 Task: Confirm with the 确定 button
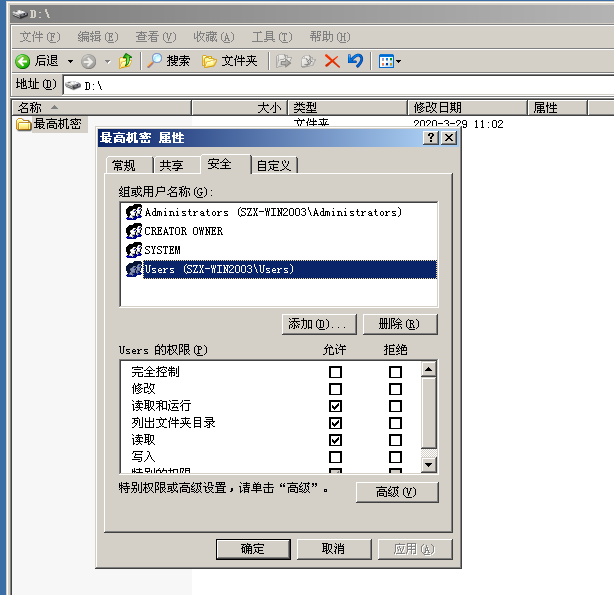click(253, 549)
